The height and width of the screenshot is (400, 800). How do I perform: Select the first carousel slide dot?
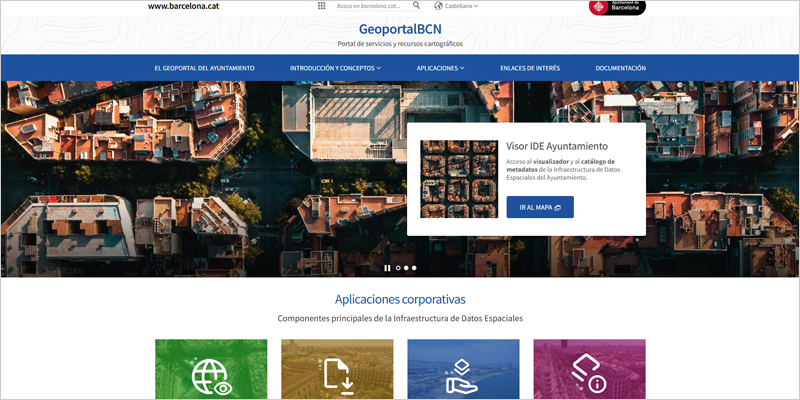coord(398,267)
